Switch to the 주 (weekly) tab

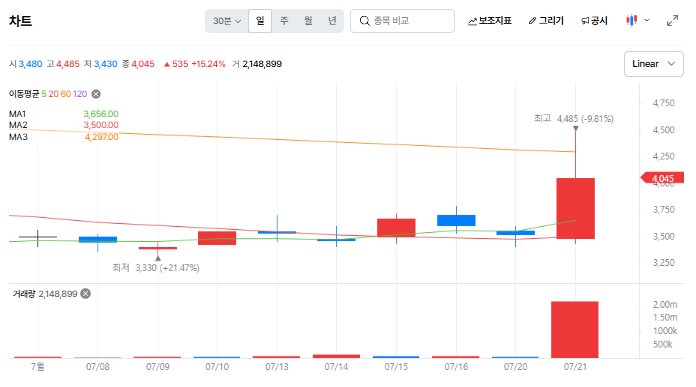tap(284, 21)
